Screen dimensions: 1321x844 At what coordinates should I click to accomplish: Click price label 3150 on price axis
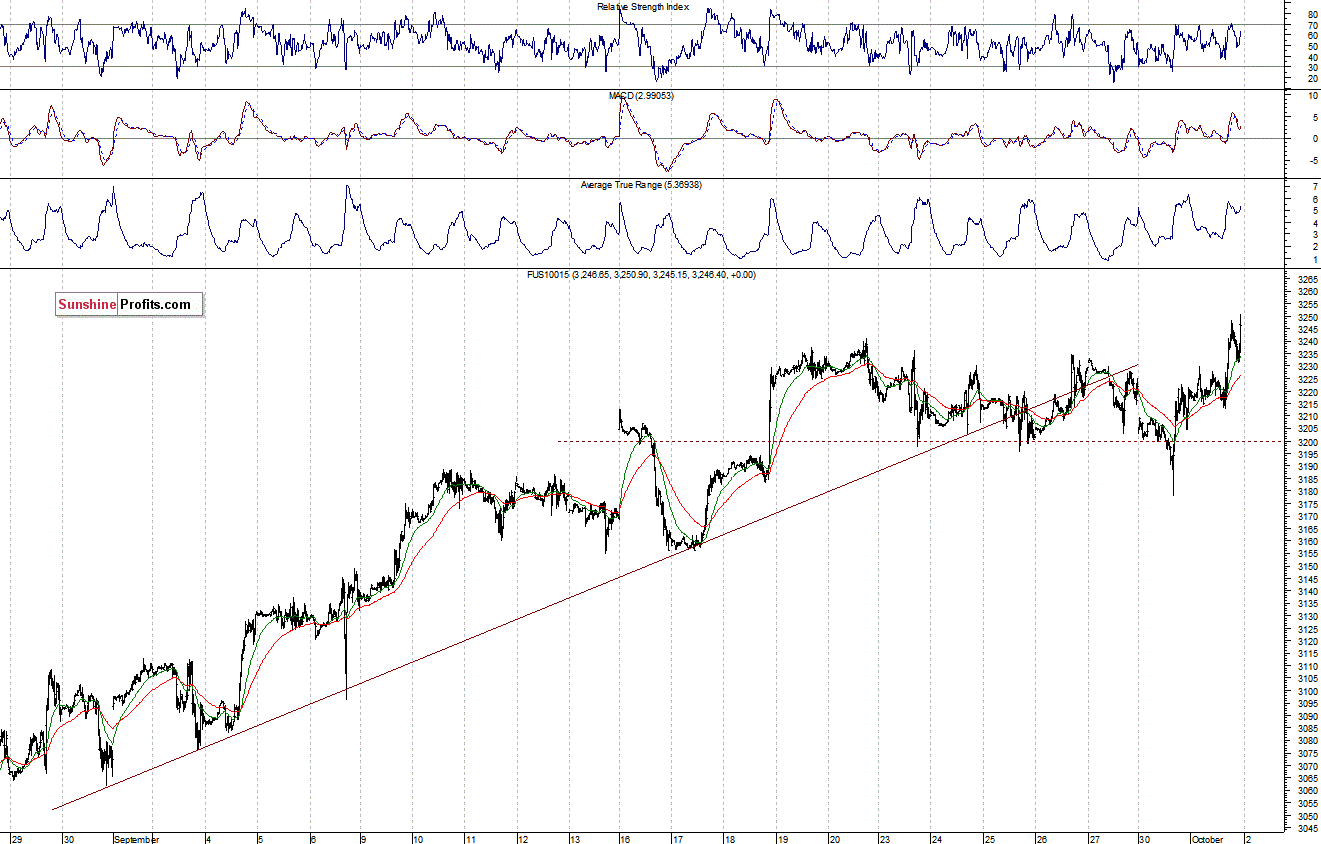click(x=1306, y=566)
